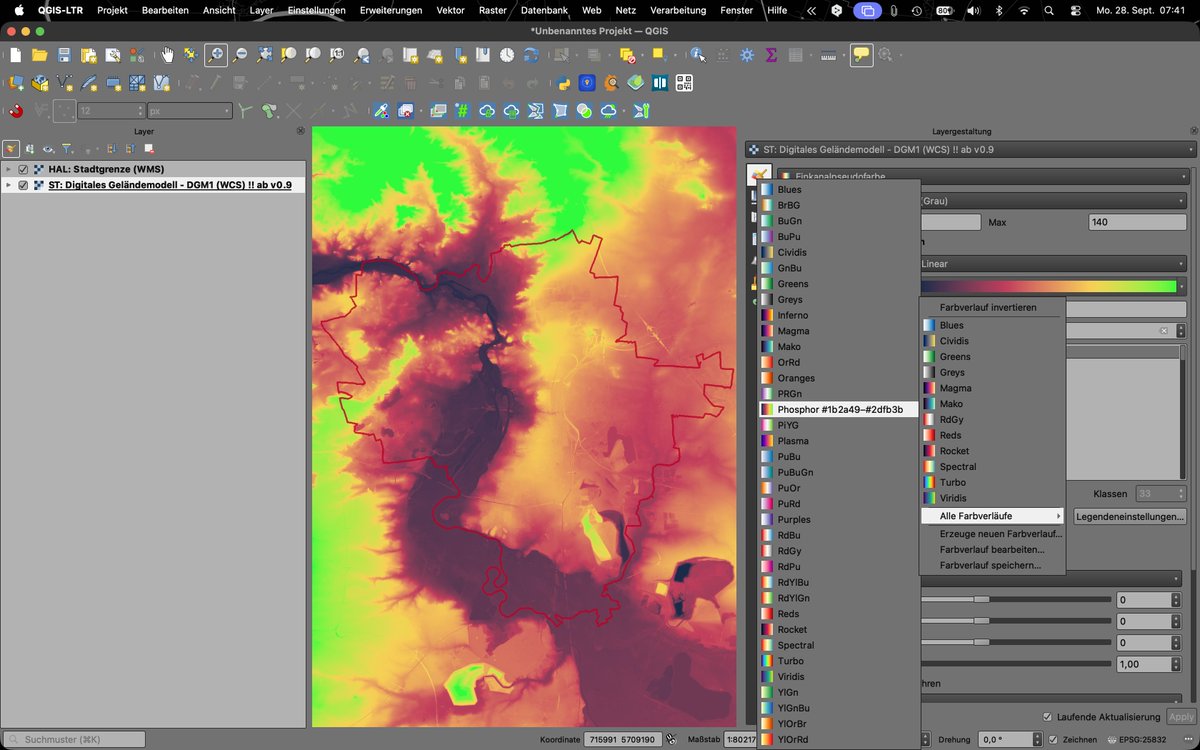The image size is (1200, 750).
Task: Click the filter legend funnel icon
Action: (67, 148)
